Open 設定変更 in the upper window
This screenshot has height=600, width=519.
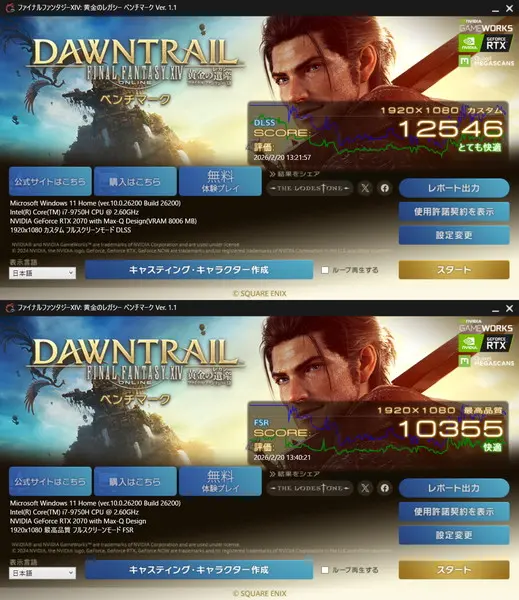[454, 235]
